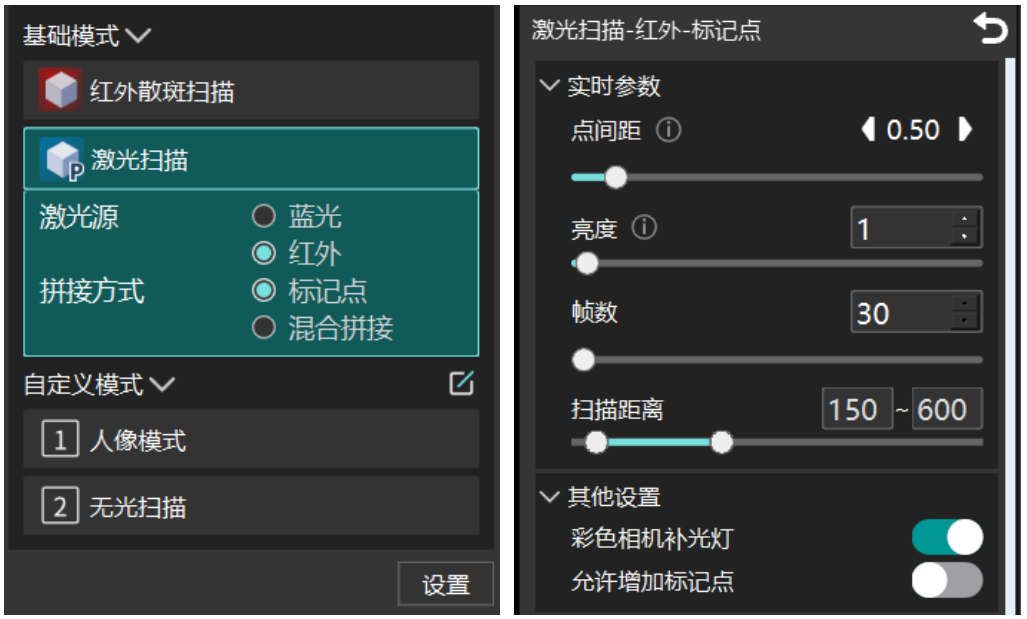Screen dimensions: 1027x619
Task: Click the 亮度 slider handle
Action: click(587, 263)
